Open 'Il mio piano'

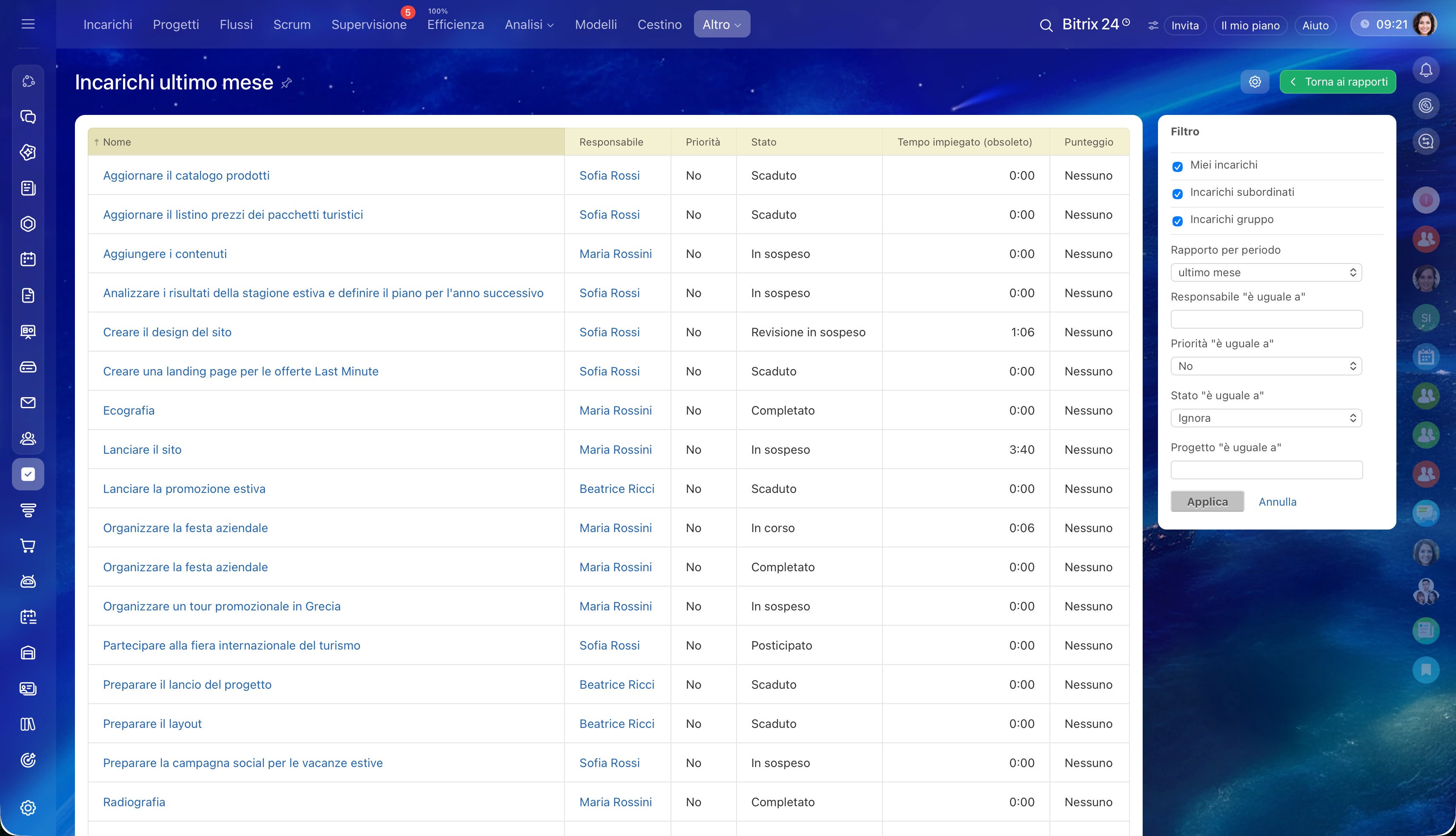pyautogui.click(x=1250, y=25)
